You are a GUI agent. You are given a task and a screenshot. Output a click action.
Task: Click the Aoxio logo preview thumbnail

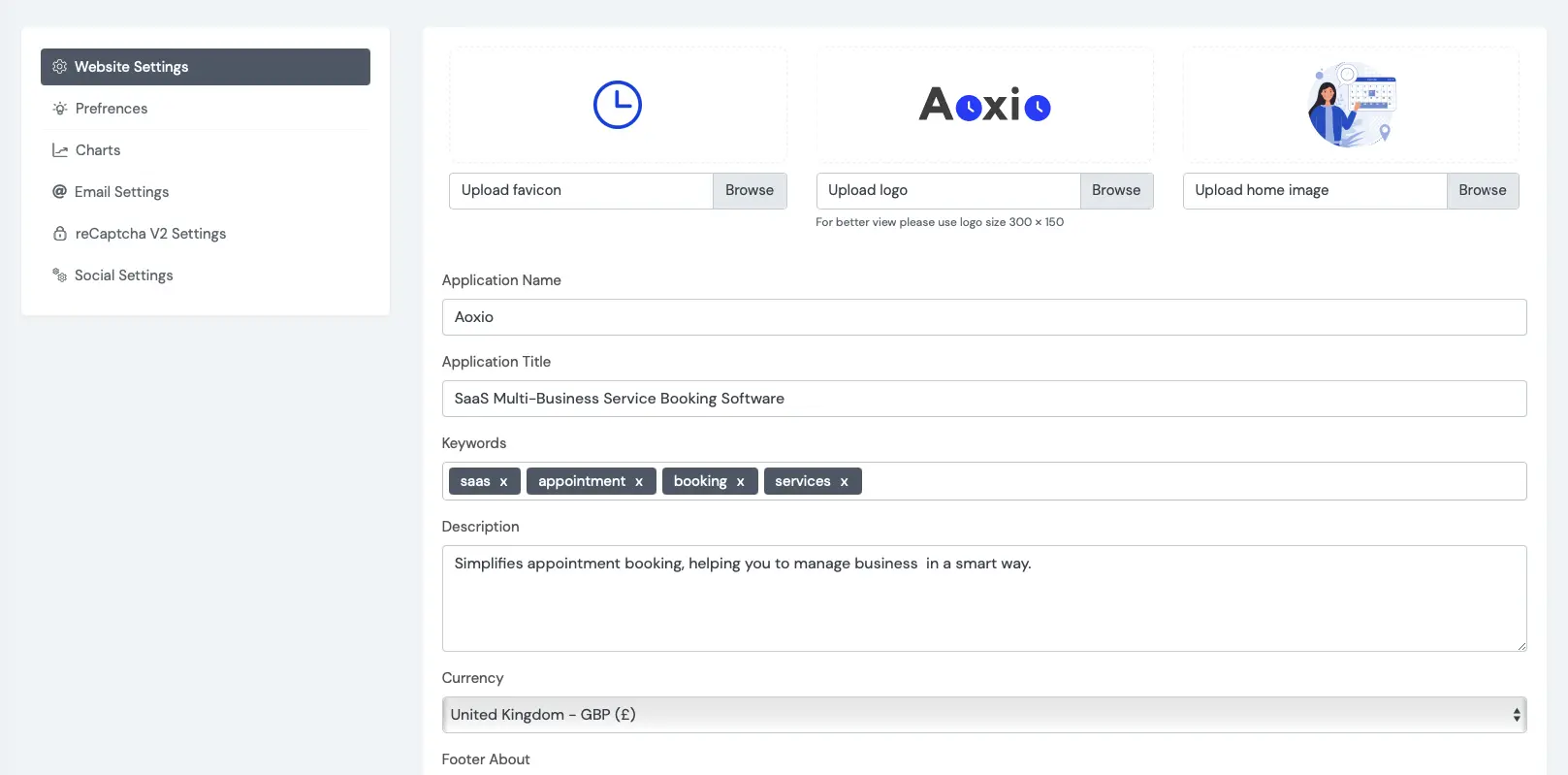(x=984, y=105)
